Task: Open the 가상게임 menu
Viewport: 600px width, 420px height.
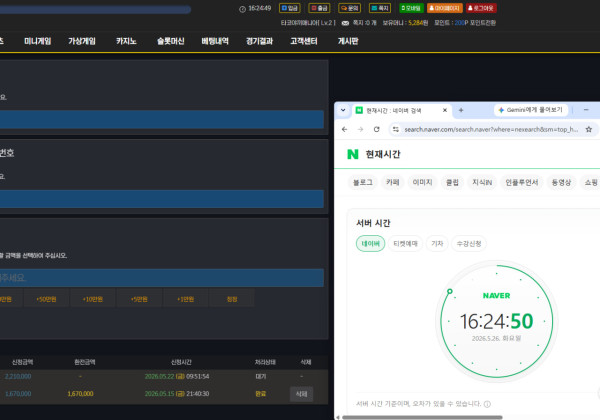Action: point(82,41)
